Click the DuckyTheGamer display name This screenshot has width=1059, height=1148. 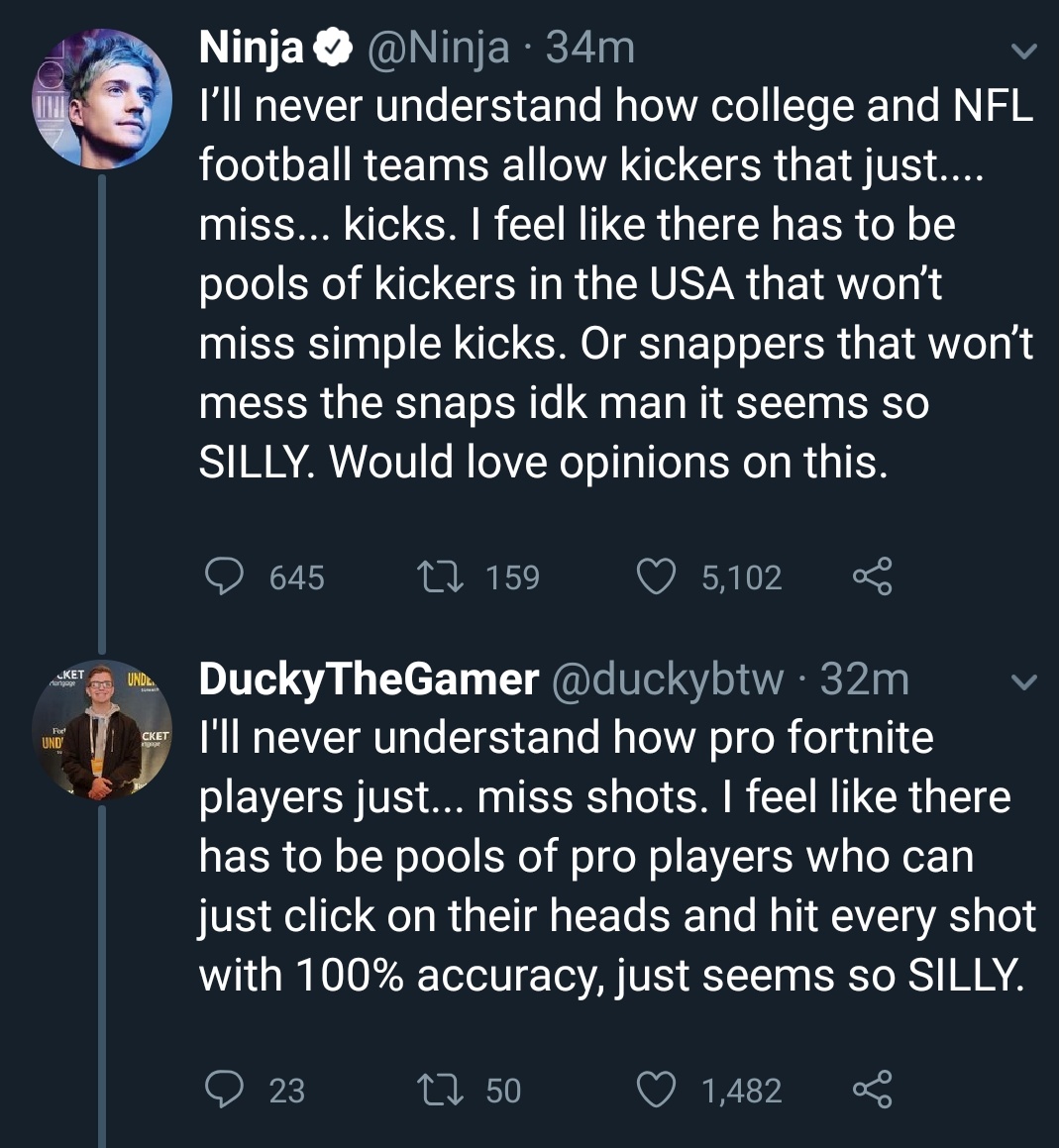(x=369, y=679)
